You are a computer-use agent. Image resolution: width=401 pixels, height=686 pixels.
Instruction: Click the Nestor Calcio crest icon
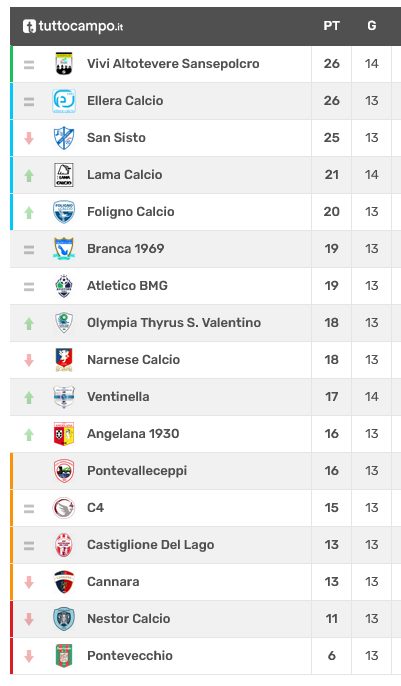(x=64, y=619)
